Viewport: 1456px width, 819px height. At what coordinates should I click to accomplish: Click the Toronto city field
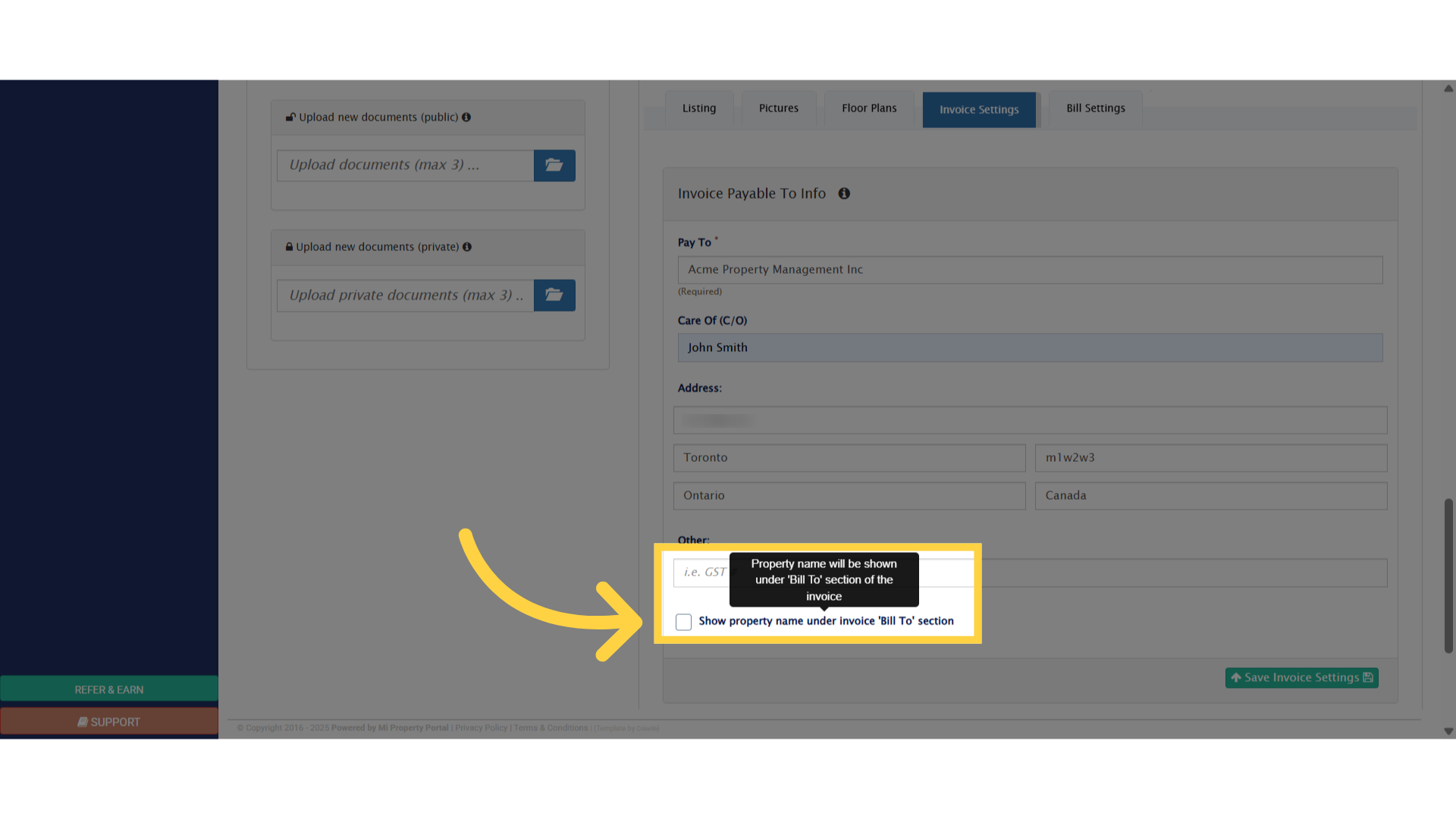click(x=849, y=458)
